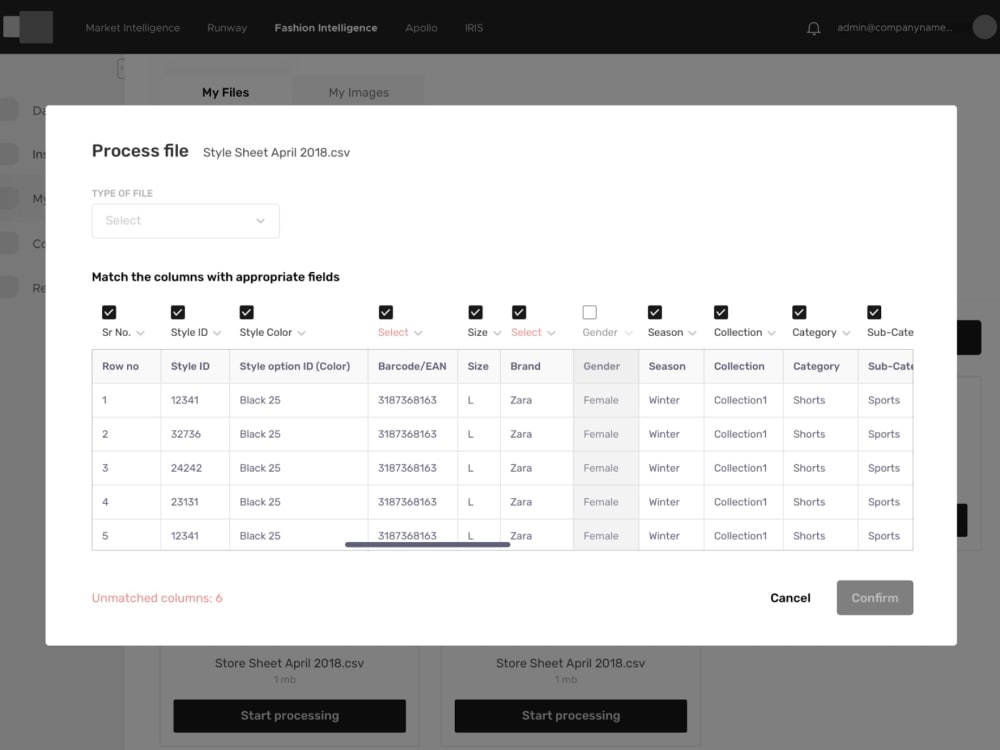Open the Type of File Select dropdown

coord(185,220)
